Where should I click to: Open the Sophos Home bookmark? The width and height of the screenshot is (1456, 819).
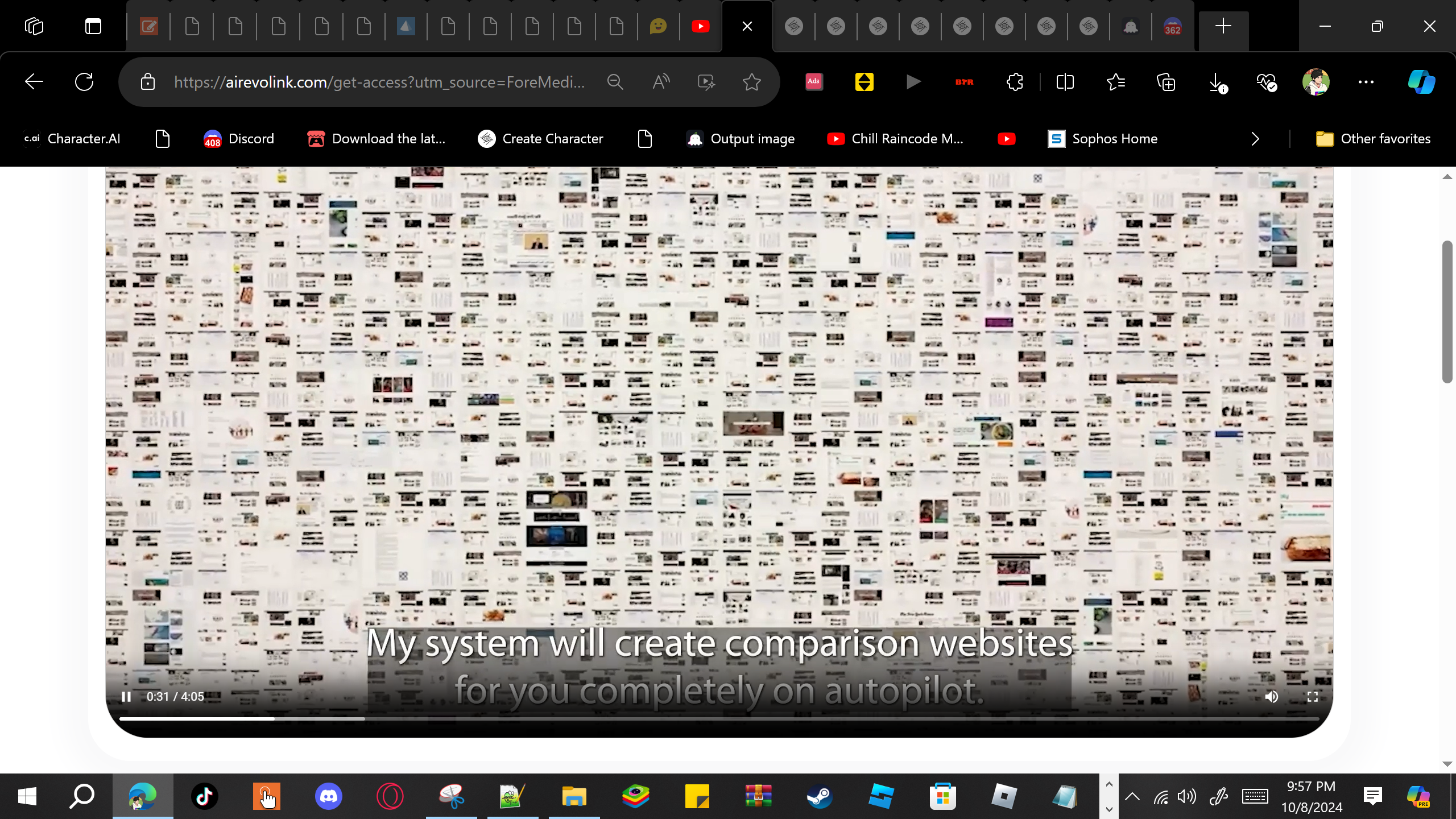(x=1102, y=139)
